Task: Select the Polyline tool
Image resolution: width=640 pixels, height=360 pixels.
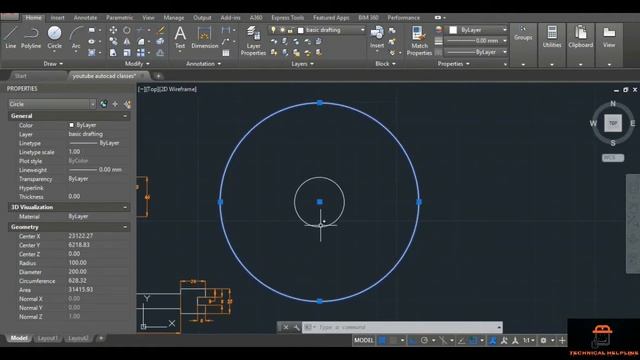Action: pos(31,37)
